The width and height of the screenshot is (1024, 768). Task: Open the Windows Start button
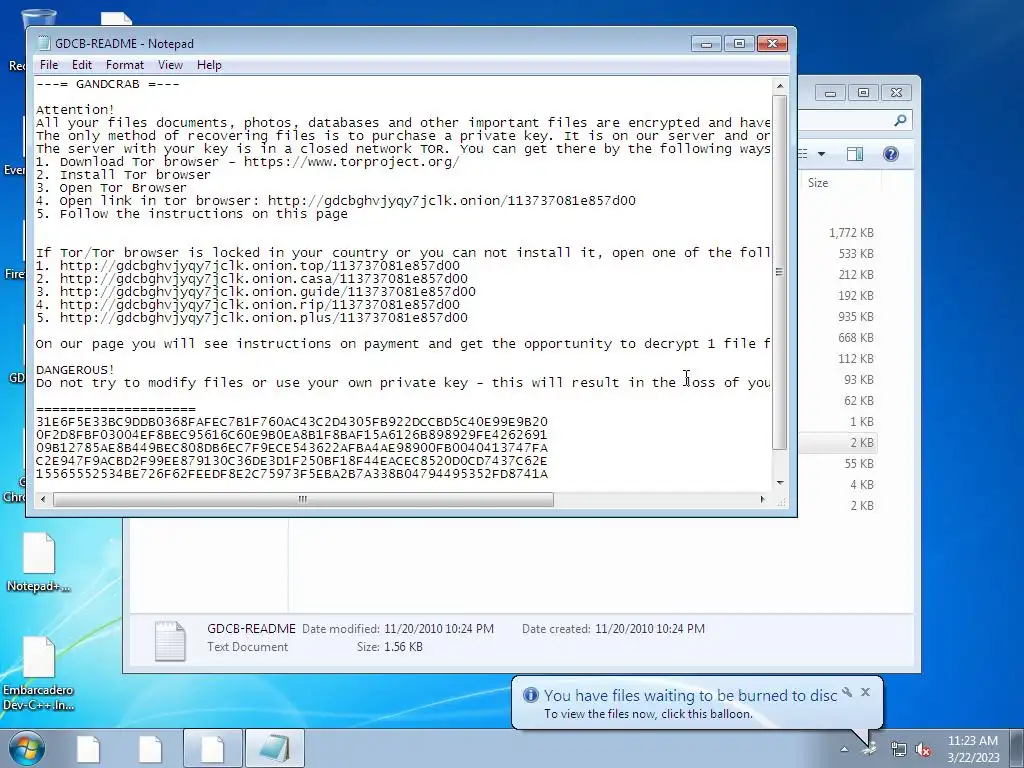26,748
